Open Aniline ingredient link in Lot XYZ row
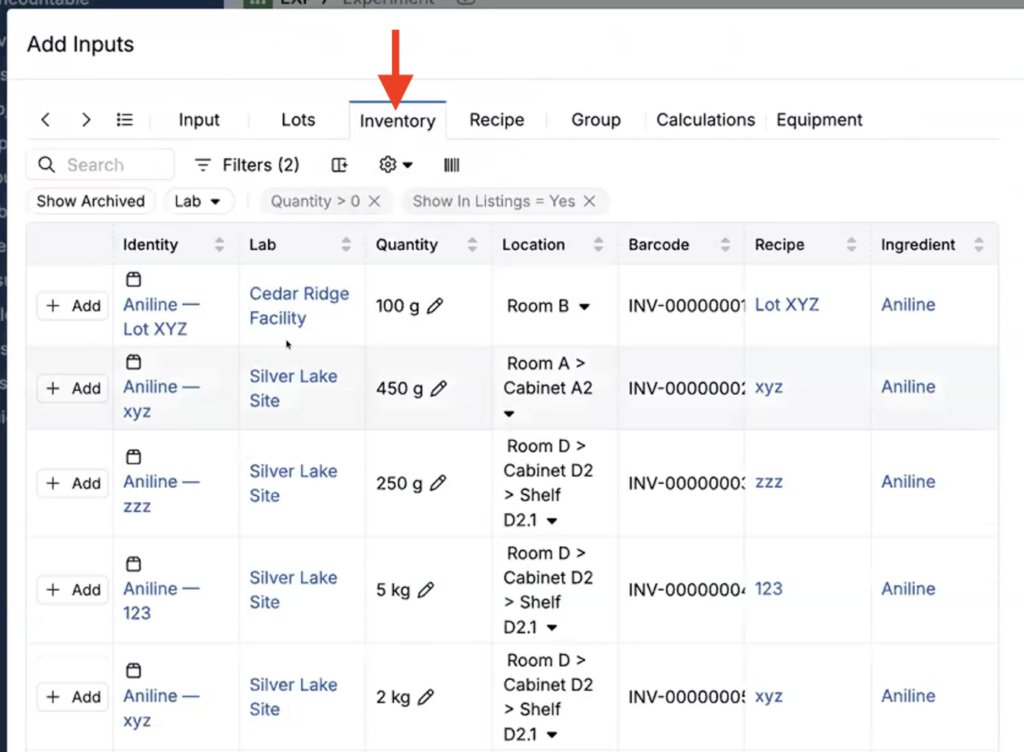Screen dimensions: 1024x752 click(x=908, y=305)
